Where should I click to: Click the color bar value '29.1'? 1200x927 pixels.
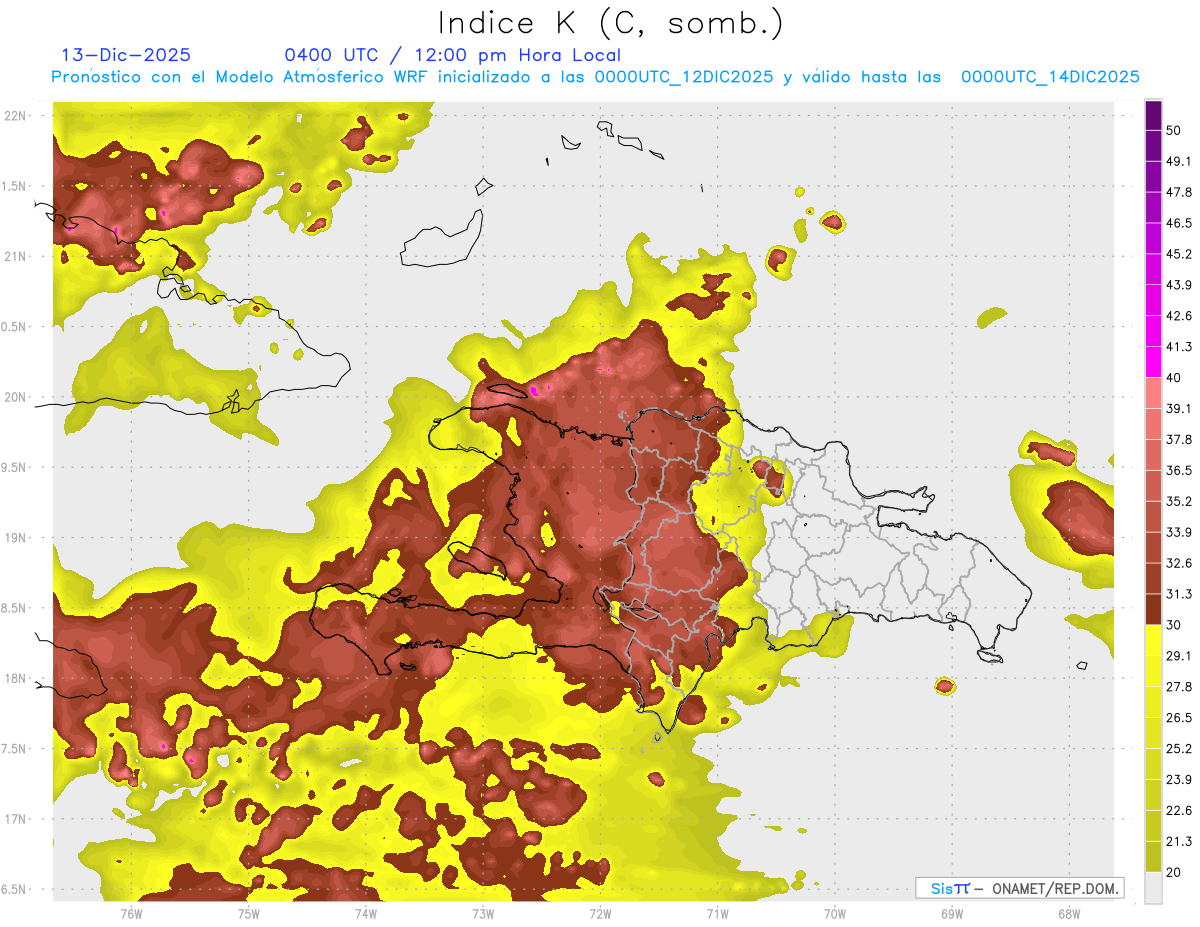click(x=1179, y=656)
